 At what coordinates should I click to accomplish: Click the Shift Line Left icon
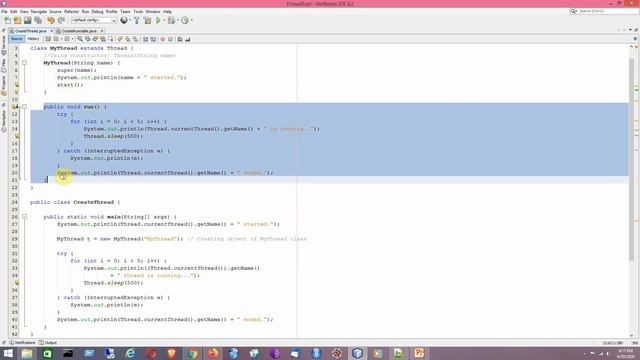(x=145, y=39)
